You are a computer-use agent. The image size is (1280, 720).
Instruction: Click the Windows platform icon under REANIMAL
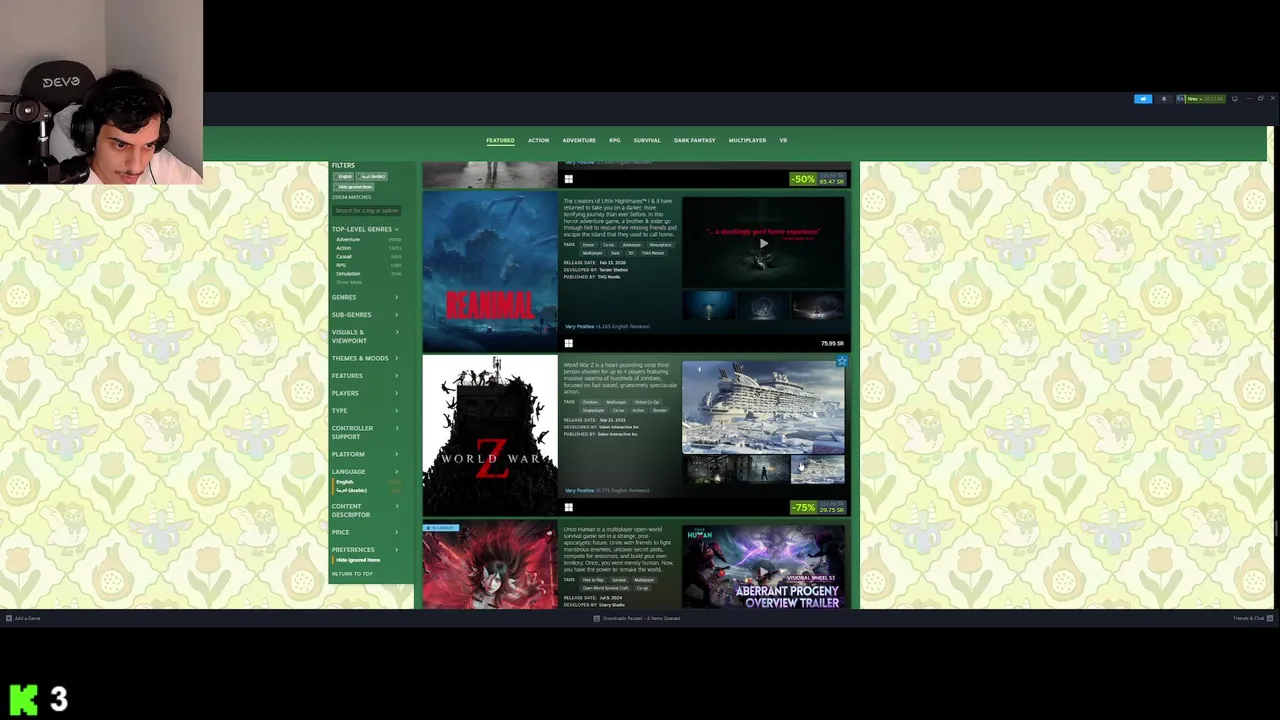click(568, 343)
